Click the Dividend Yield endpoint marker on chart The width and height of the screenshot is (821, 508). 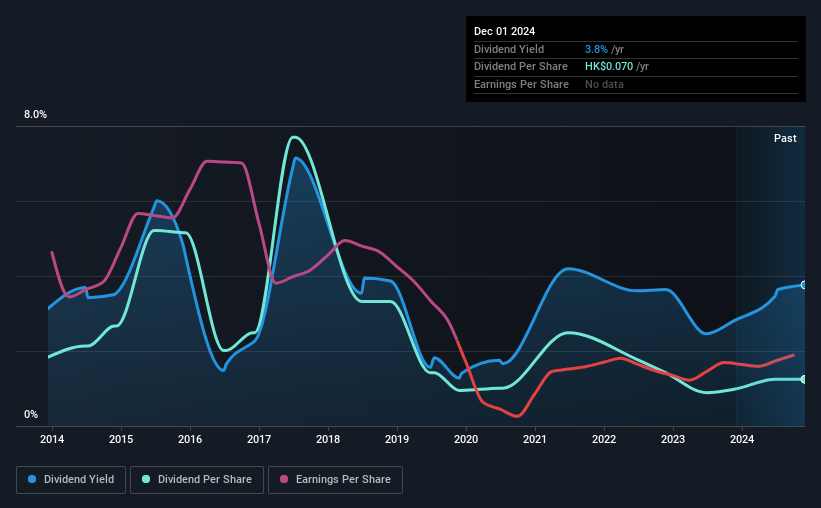804,285
